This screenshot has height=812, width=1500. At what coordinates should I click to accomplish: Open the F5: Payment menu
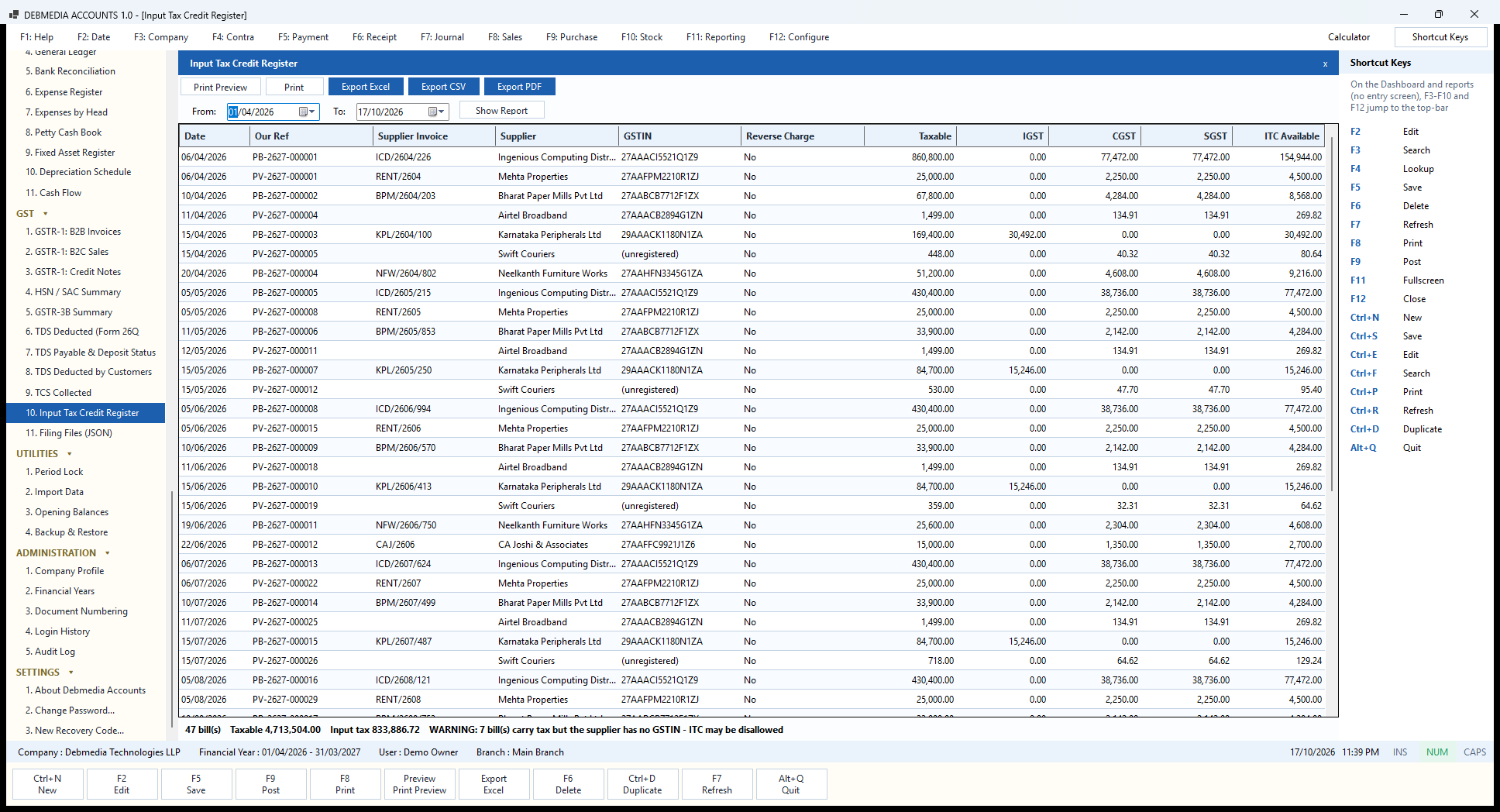(303, 37)
